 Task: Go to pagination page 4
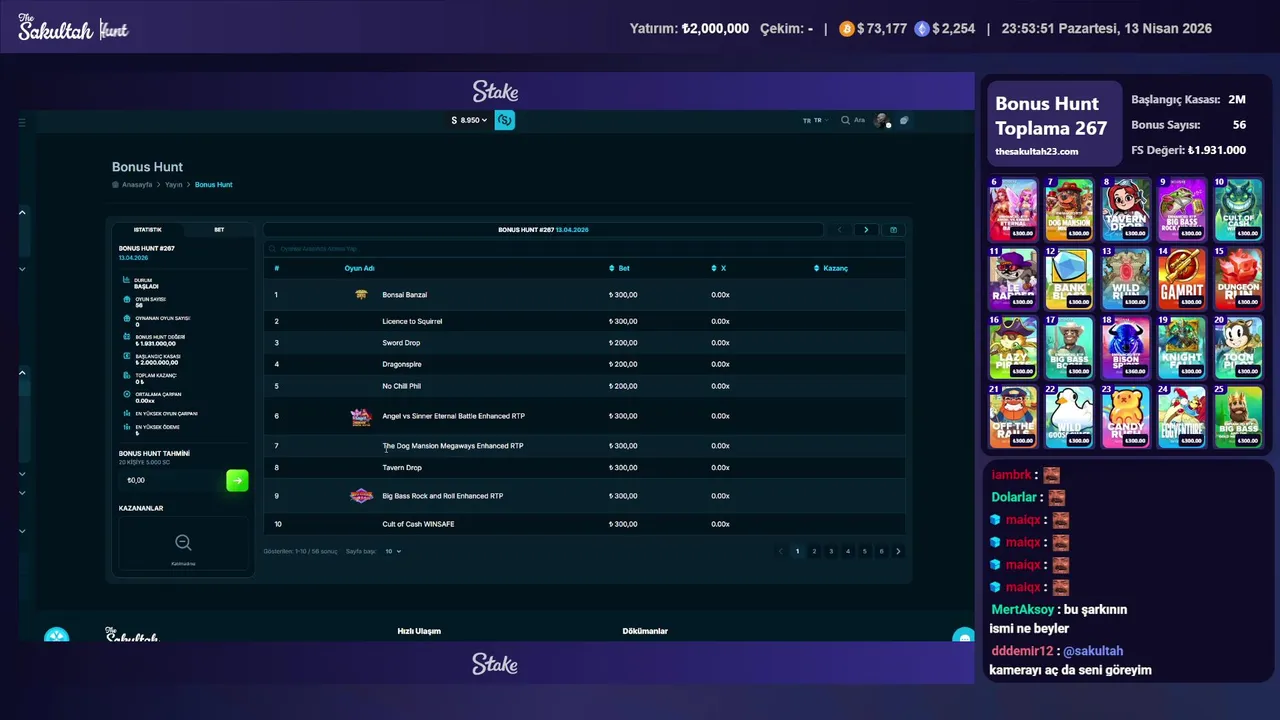click(848, 551)
